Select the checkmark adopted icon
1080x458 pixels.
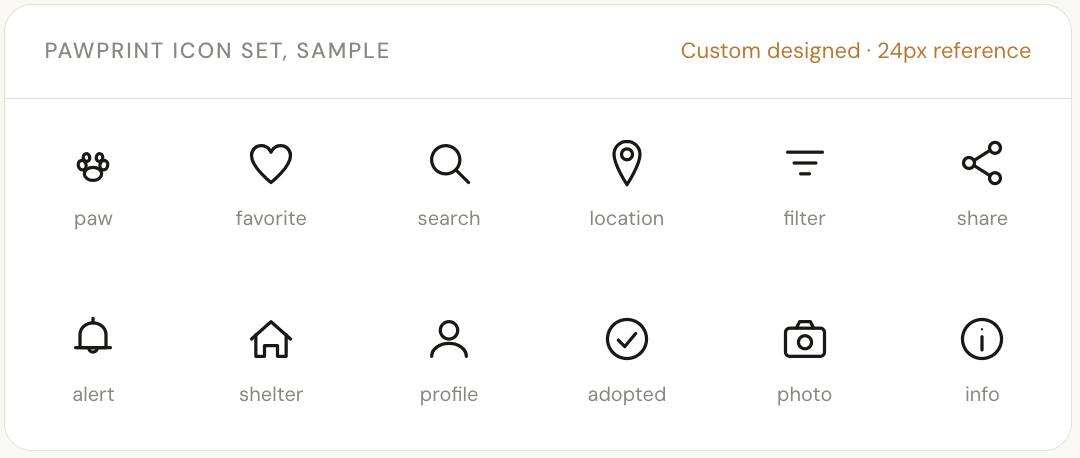pyautogui.click(x=627, y=339)
